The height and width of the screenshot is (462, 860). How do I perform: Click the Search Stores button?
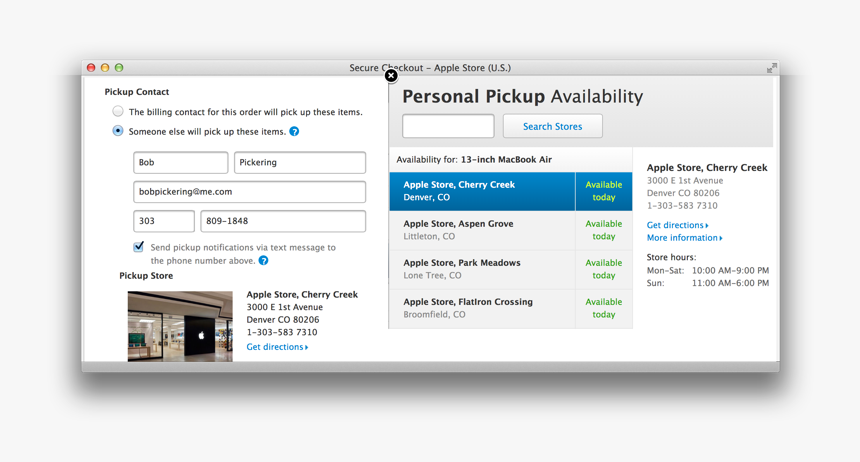click(553, 126)
